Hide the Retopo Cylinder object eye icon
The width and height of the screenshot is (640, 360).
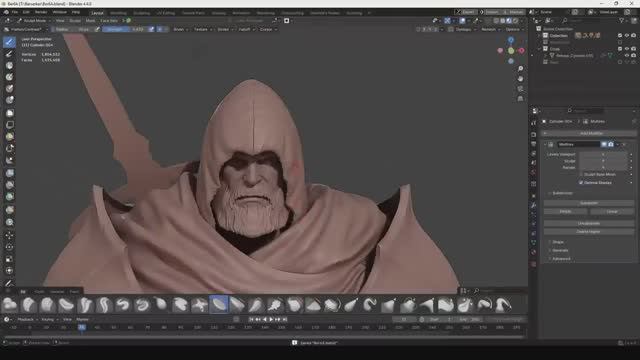point(627,56)
